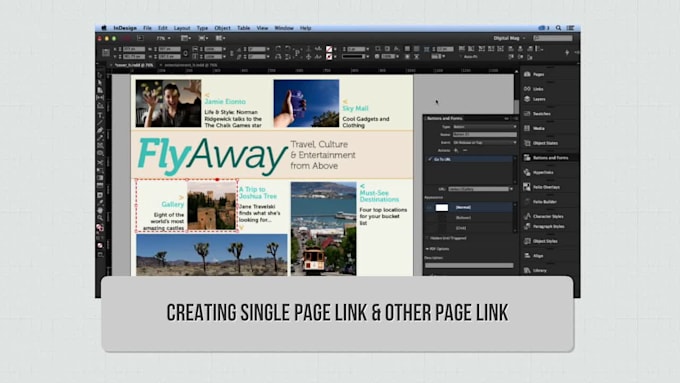This screenshot has width=680, height=383.
Task: Open the Links panel
Action: point(534,89)
